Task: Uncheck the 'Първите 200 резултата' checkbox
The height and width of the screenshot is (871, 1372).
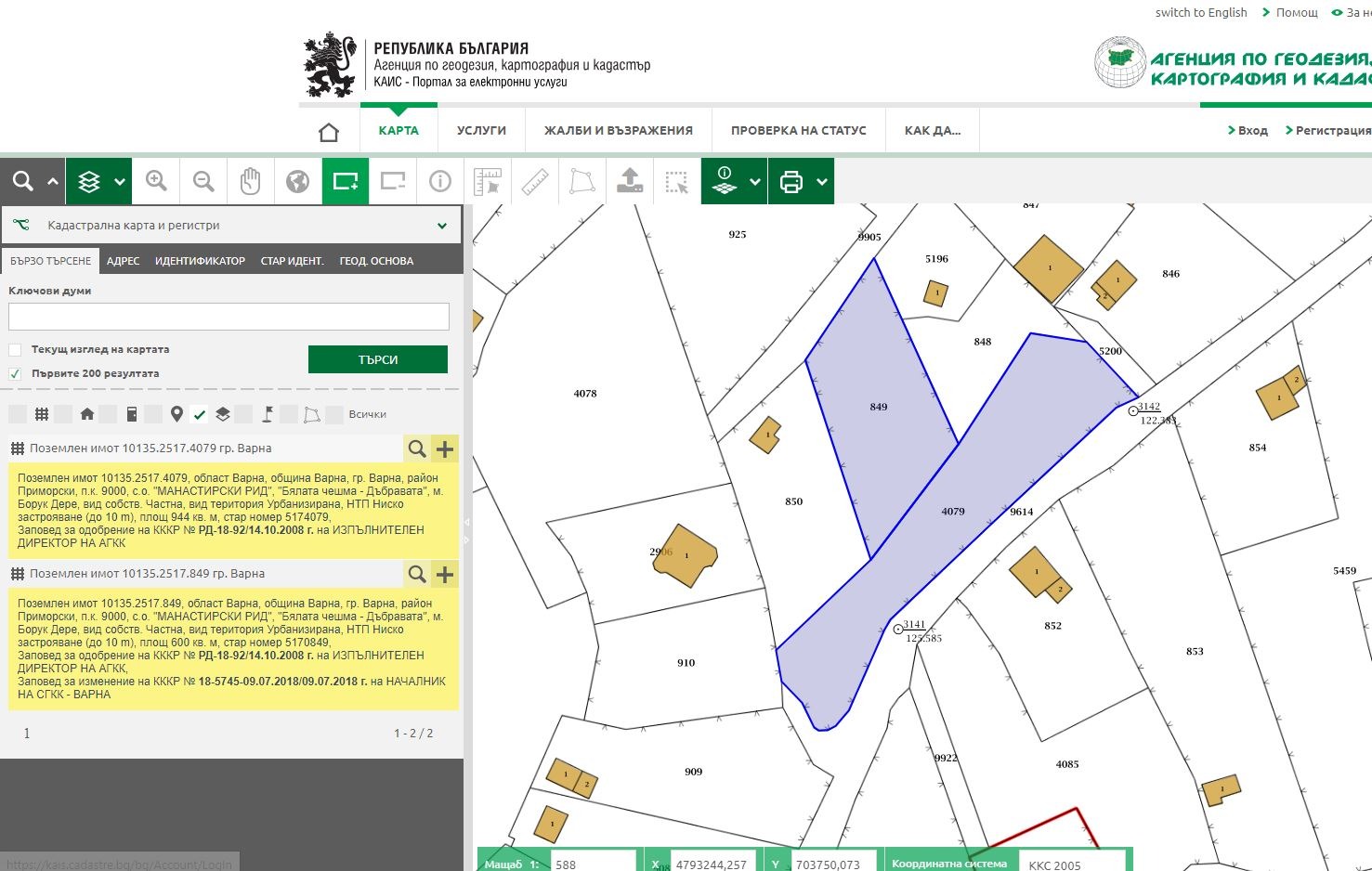Action: click(x=15, y=374)
